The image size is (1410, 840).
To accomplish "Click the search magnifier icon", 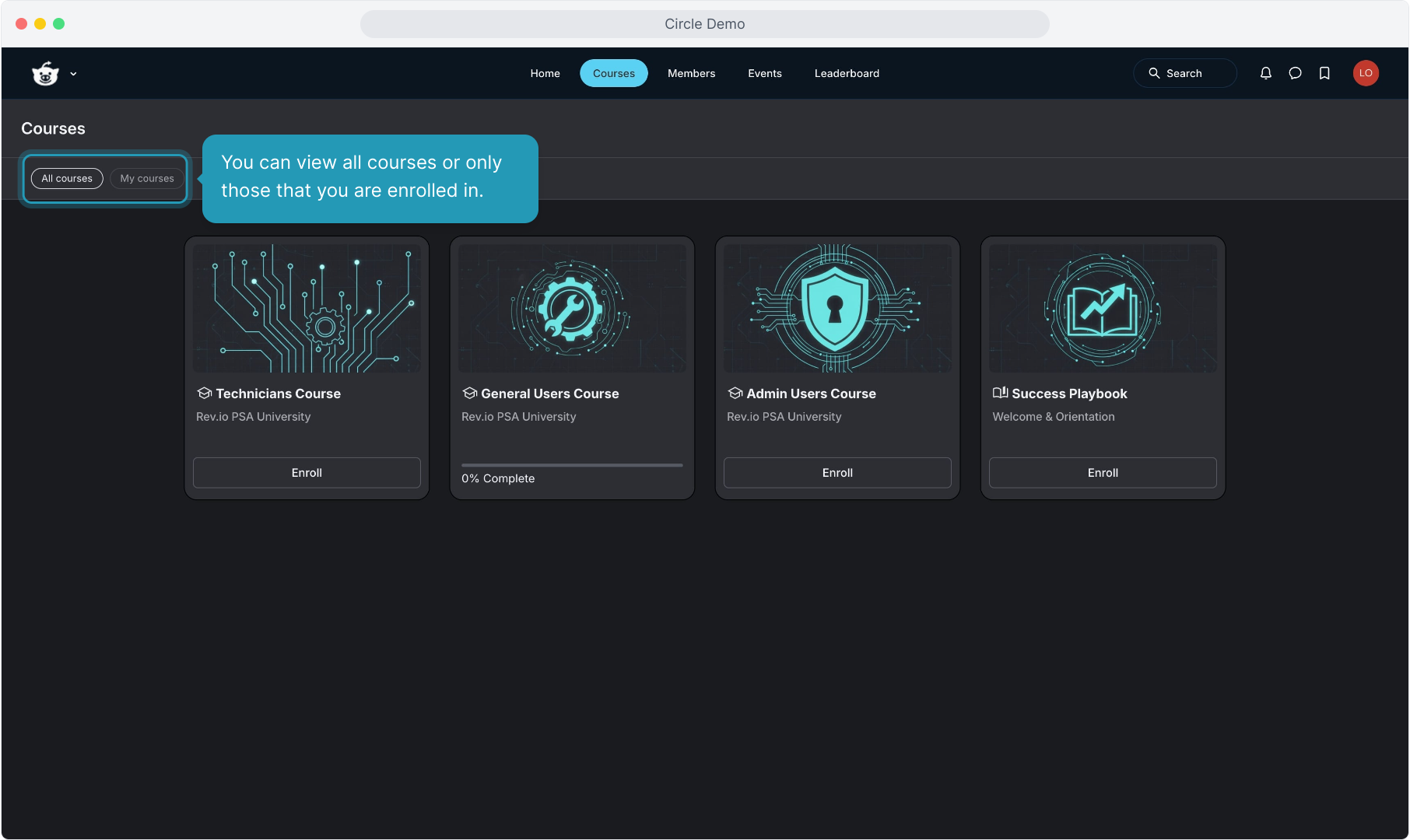I will click(x=1154, y=73).
